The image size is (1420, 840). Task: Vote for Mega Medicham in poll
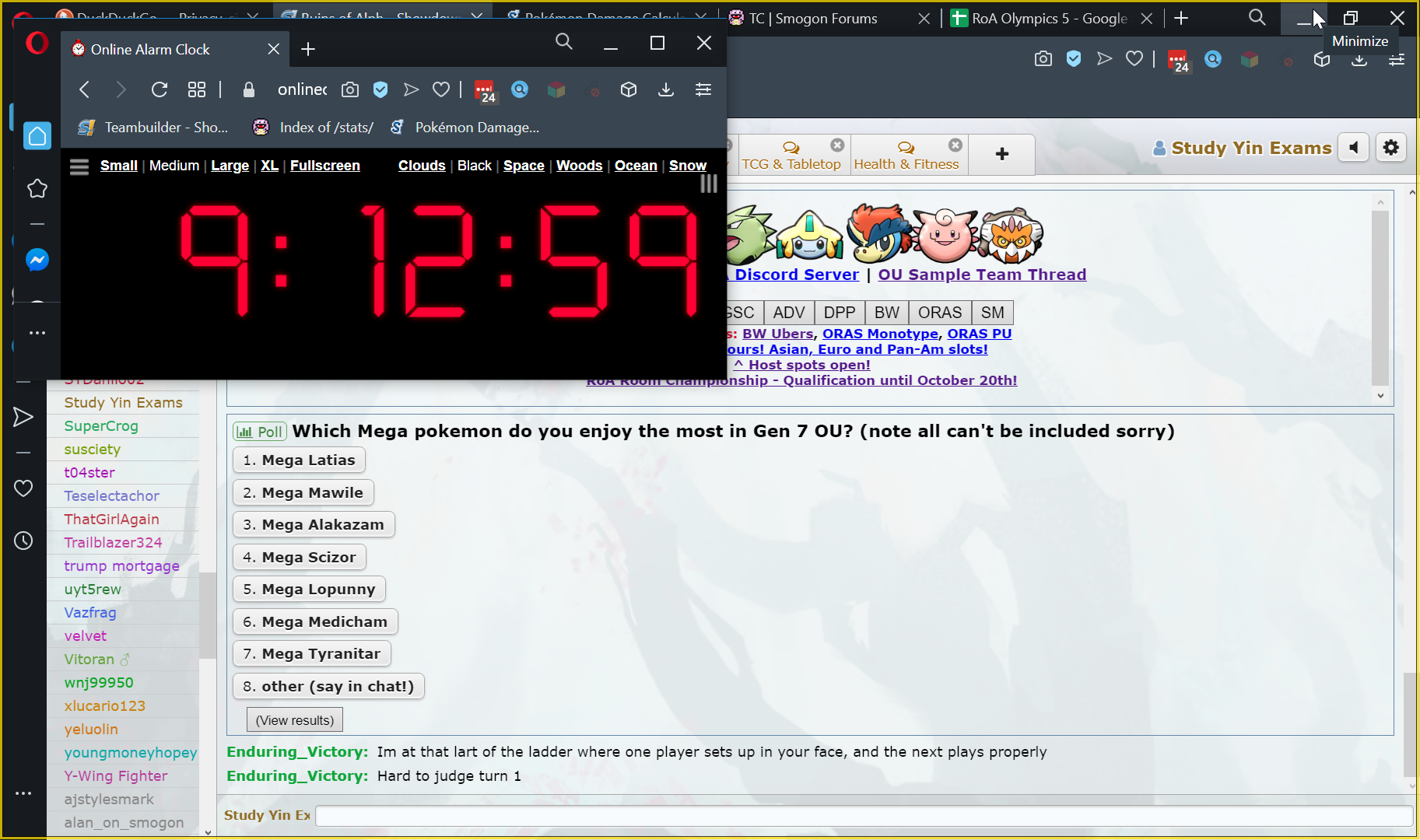pos(315,621)
